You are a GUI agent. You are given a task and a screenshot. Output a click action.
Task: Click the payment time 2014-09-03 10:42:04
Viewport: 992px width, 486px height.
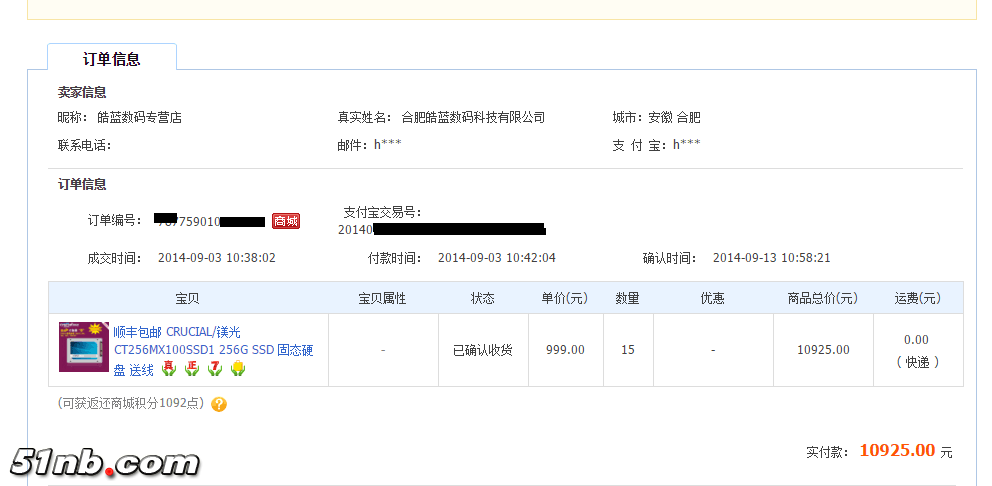coord(497,258)
